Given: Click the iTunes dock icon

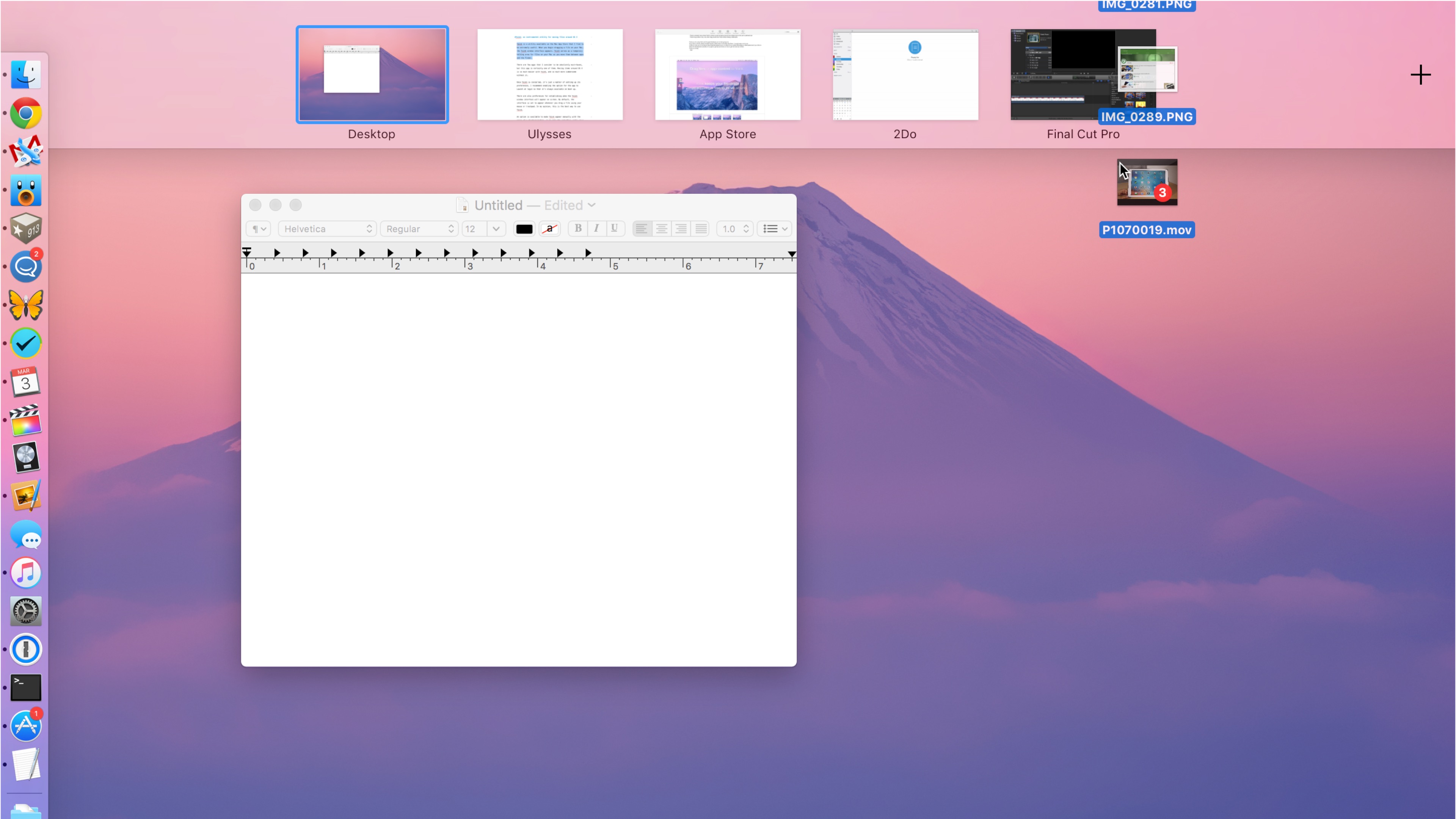Looking at the screenshot, I should click(x=25, y=573).
